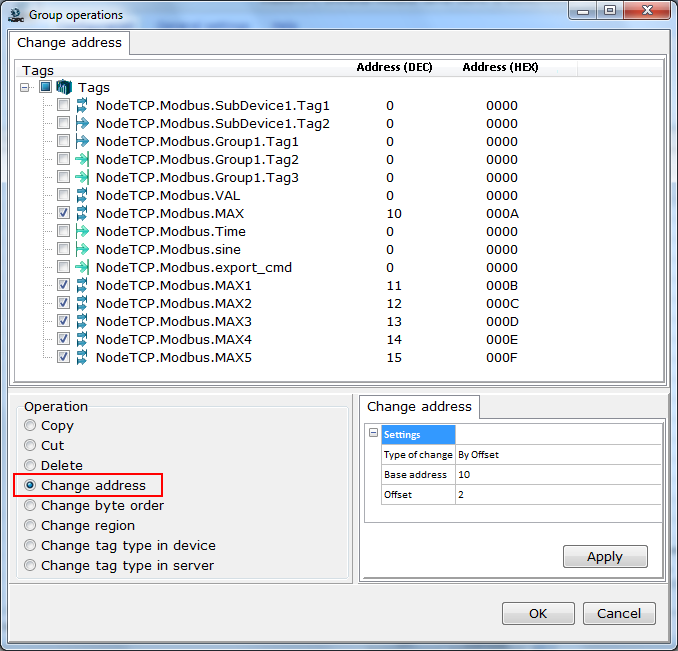Click icon of NodeTCP.Modbus.MAX1 tag
This screenshot has height=651, width=678.
pos(82,285)
